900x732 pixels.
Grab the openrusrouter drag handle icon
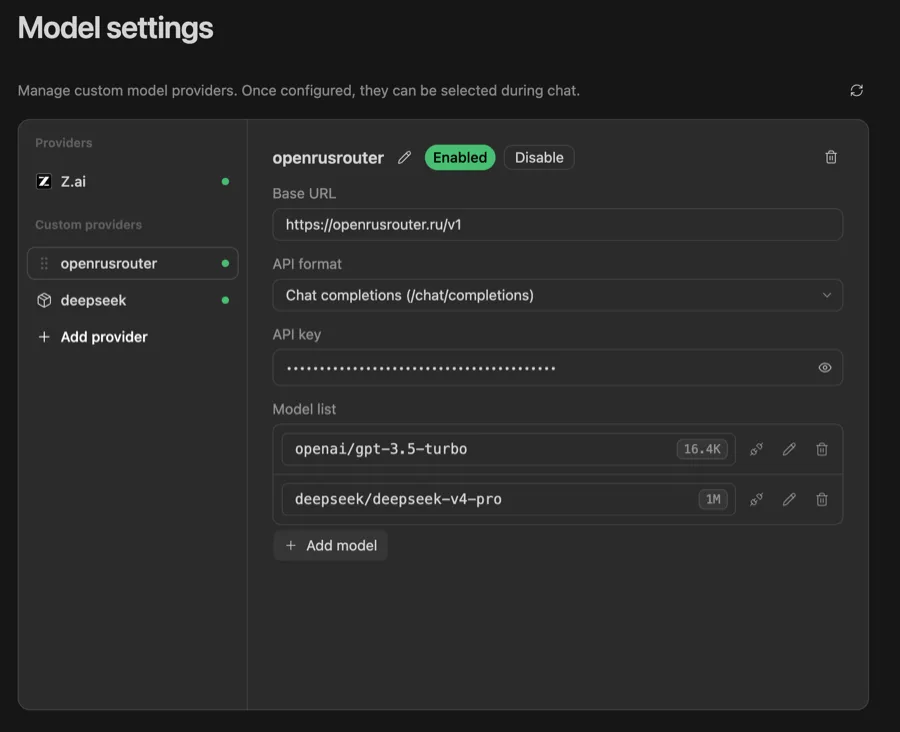(44, 264)
